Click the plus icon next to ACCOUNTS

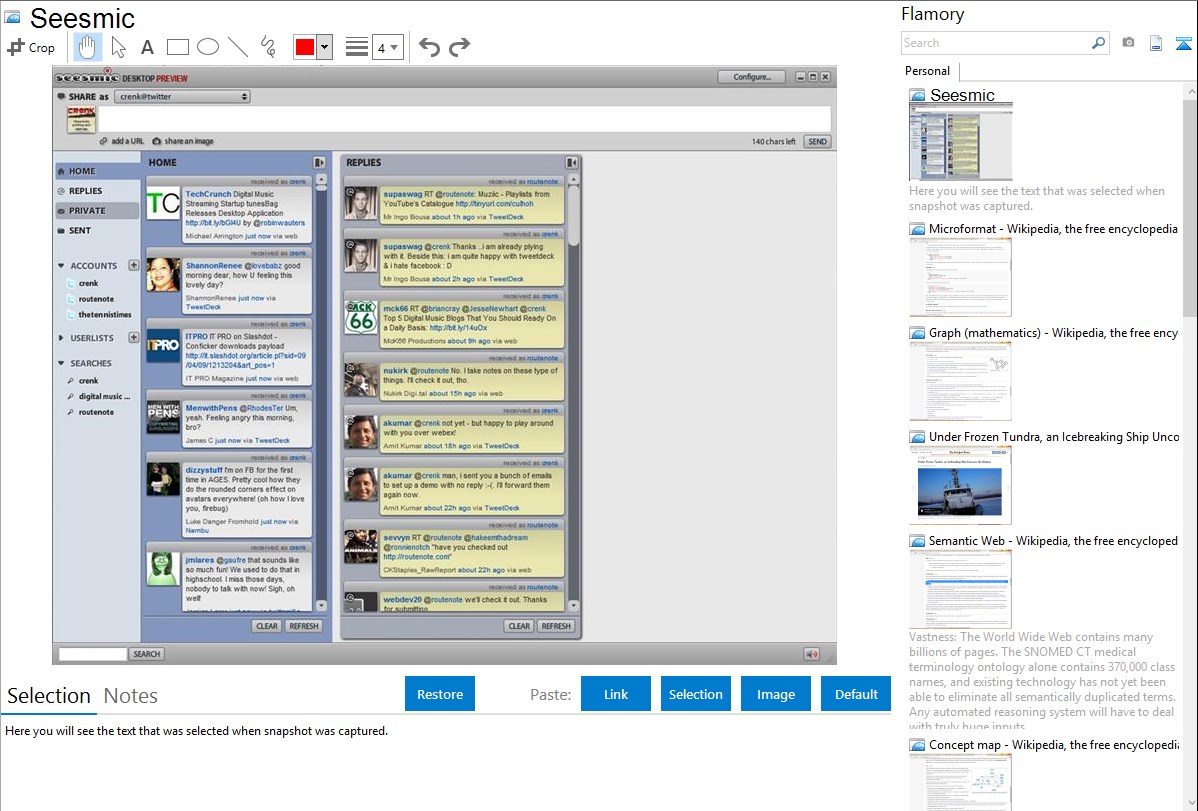134,265
